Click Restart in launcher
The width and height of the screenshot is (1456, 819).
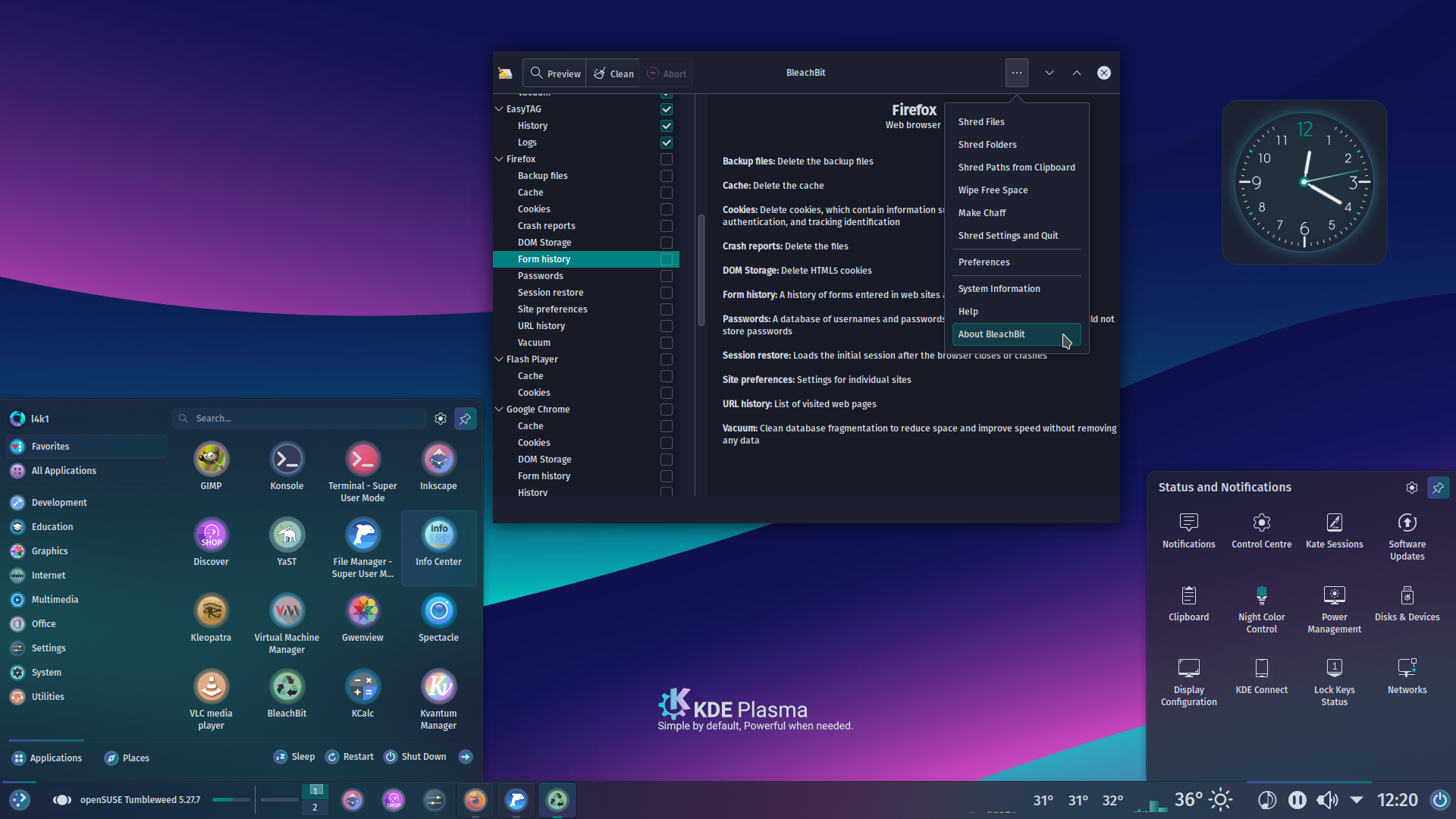pyautogui.click(x=350, y=757)
